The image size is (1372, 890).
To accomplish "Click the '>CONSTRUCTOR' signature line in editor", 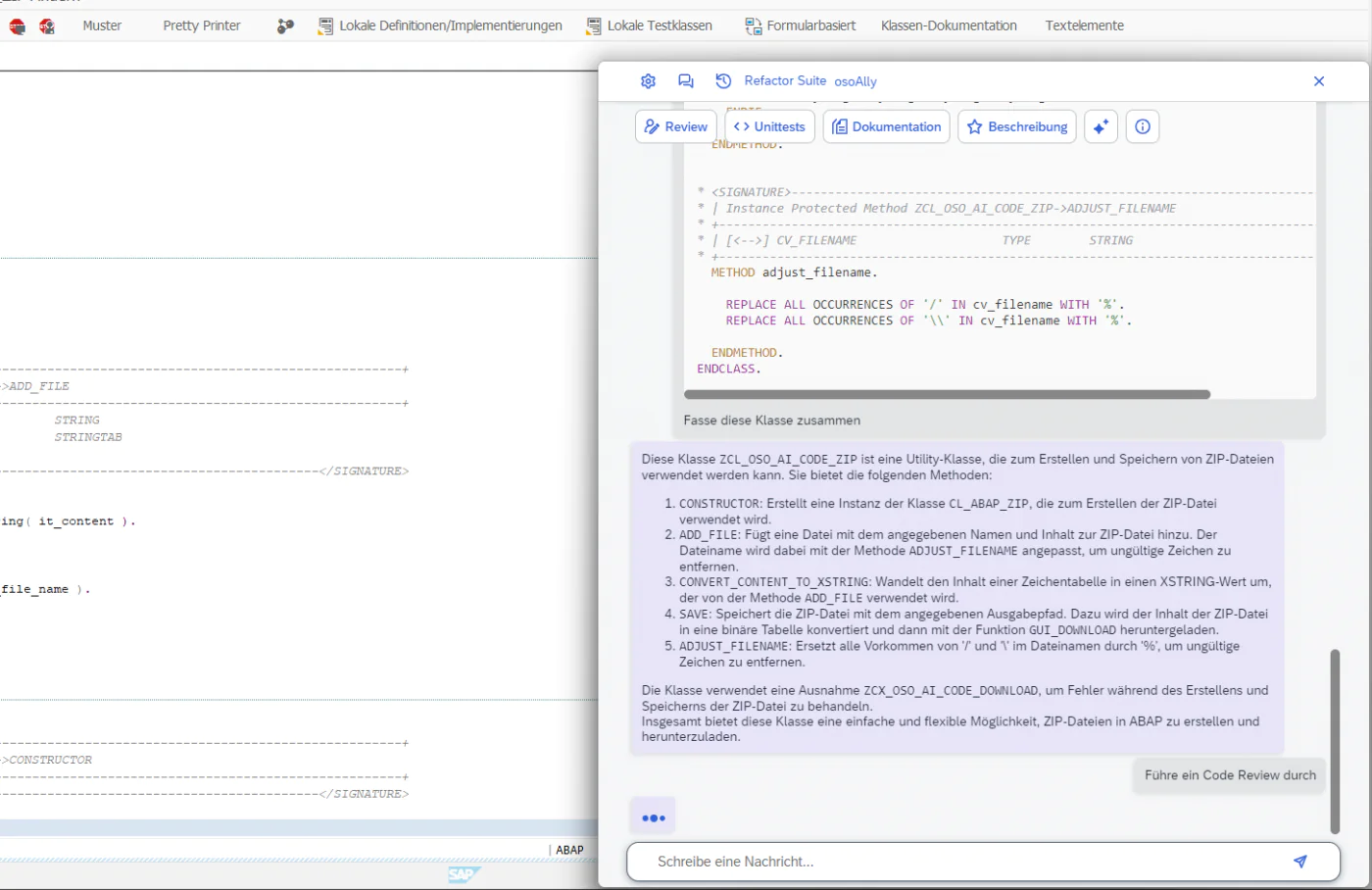I will coord(47,760).
